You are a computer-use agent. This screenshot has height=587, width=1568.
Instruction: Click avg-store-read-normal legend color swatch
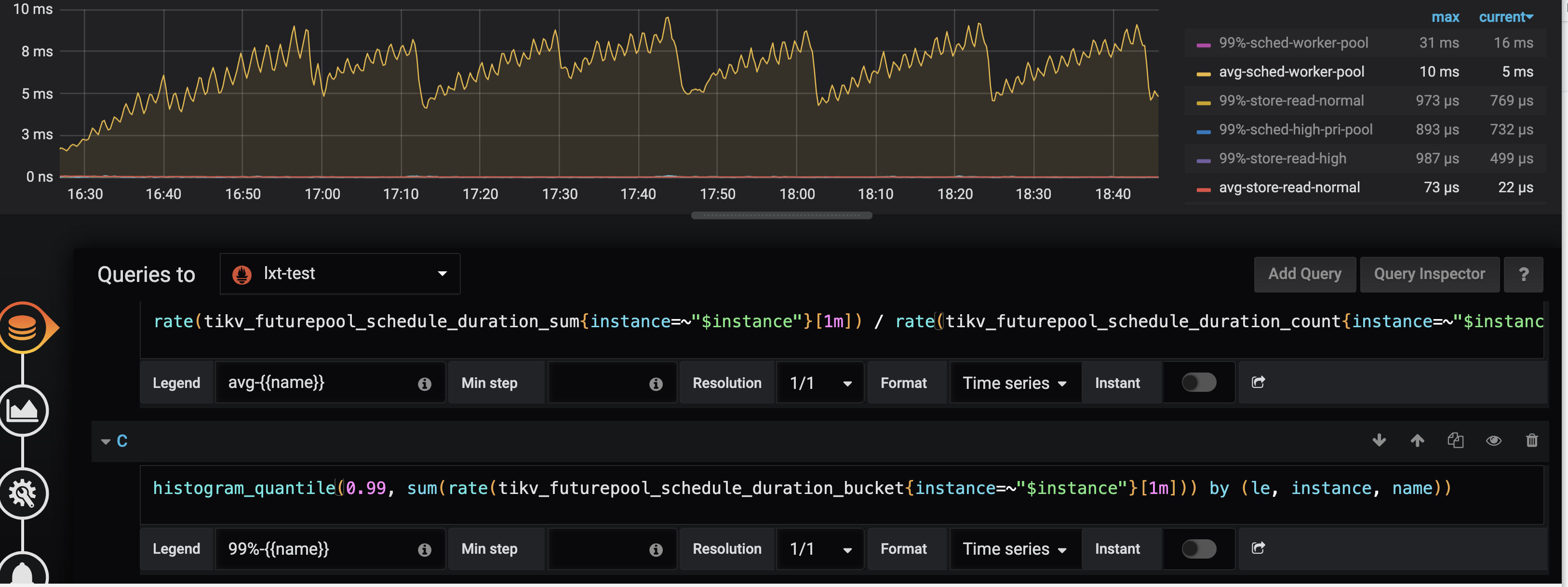click(x=1204, y=190)
